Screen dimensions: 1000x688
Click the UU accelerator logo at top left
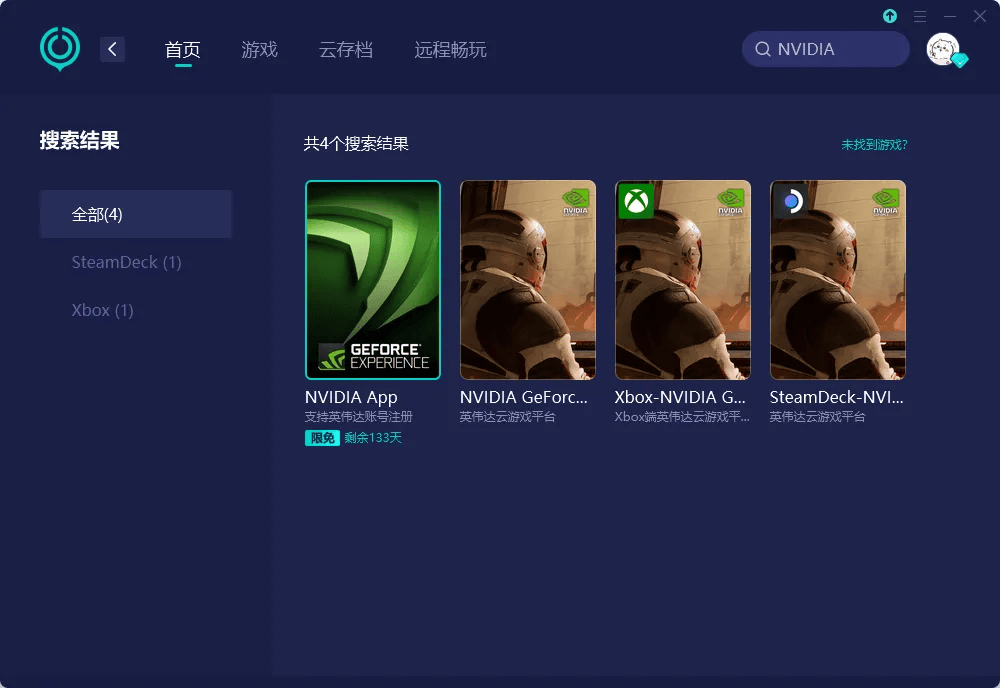(59, 47)
